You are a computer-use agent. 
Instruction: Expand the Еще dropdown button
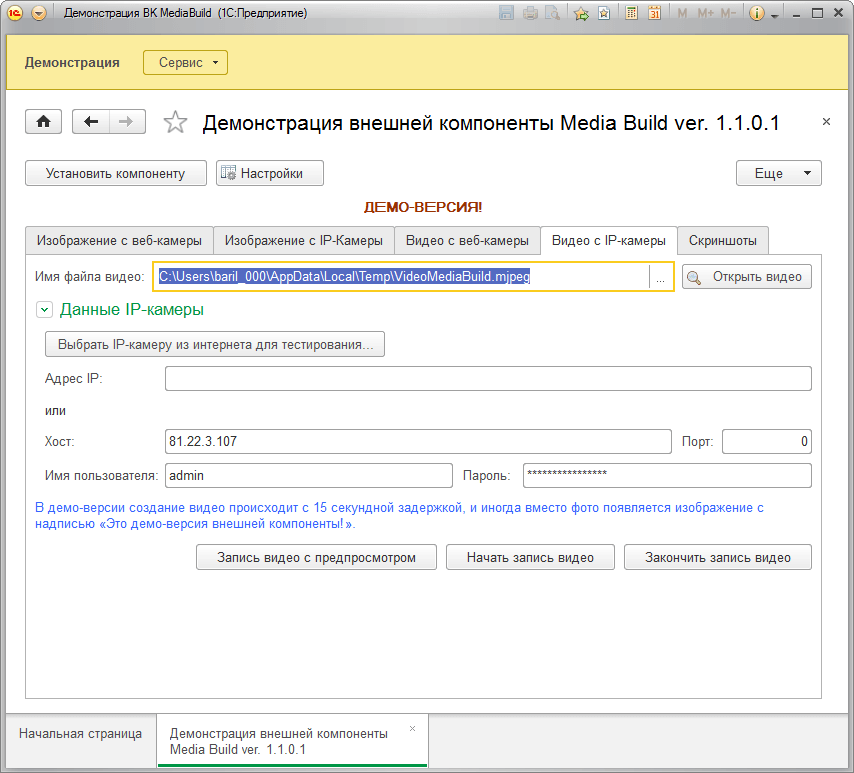pos(778,173)
